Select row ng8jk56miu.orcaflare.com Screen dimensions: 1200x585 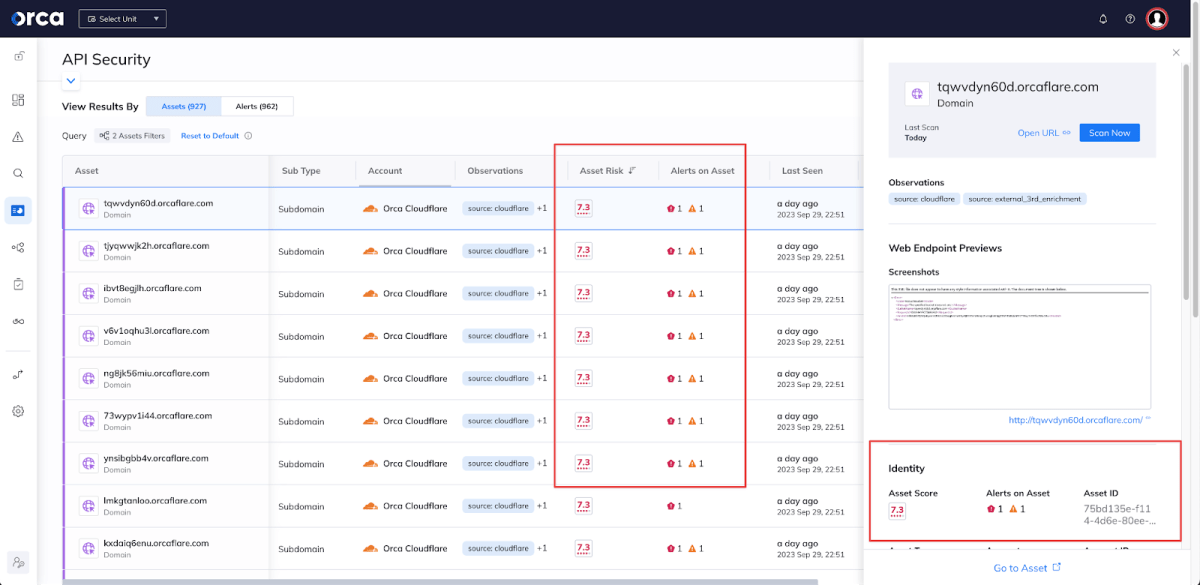tap(462, 378)
